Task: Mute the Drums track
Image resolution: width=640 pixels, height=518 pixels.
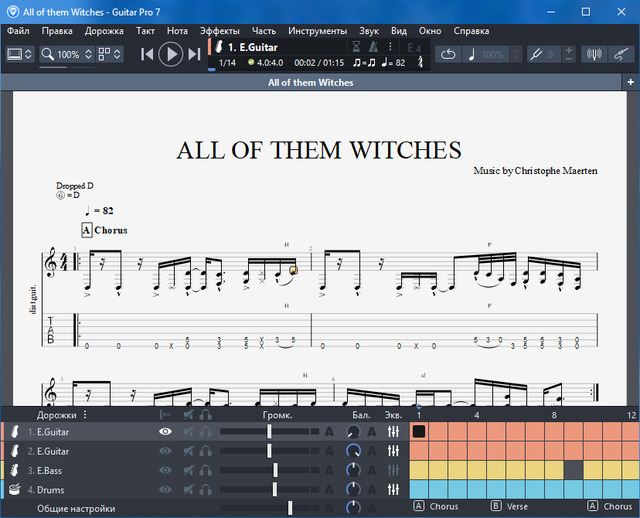Action: 188,489
